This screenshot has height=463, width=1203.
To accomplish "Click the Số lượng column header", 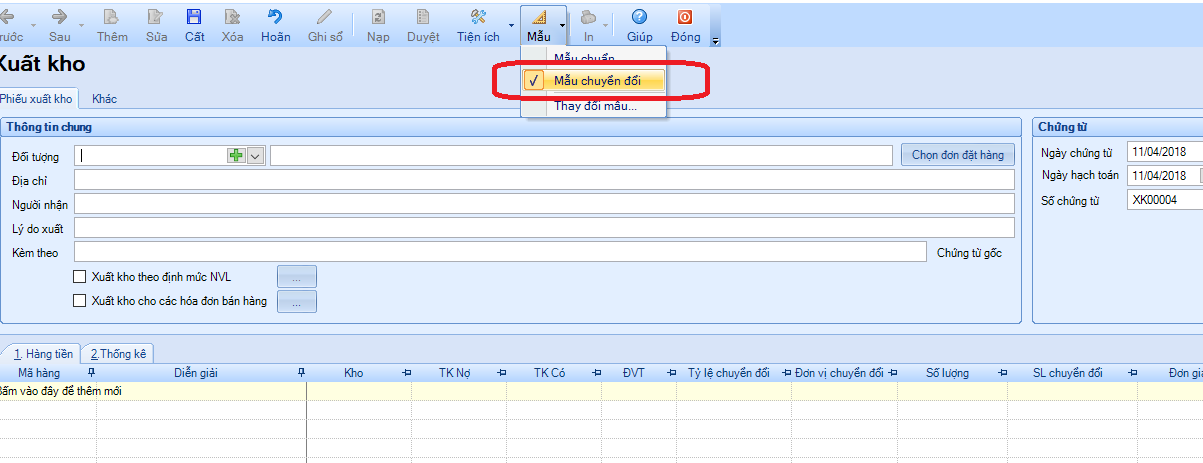I will [x=947, y=373].
